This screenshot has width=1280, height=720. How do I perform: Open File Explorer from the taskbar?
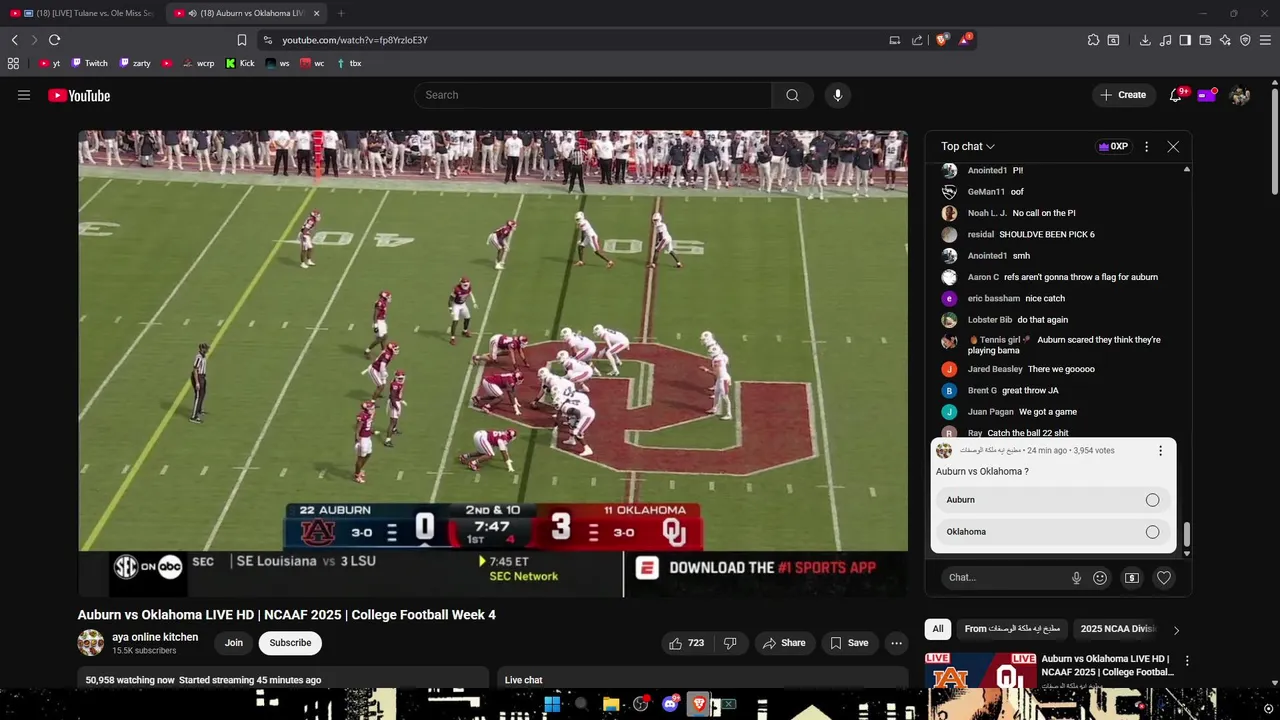tap(611, 704)
